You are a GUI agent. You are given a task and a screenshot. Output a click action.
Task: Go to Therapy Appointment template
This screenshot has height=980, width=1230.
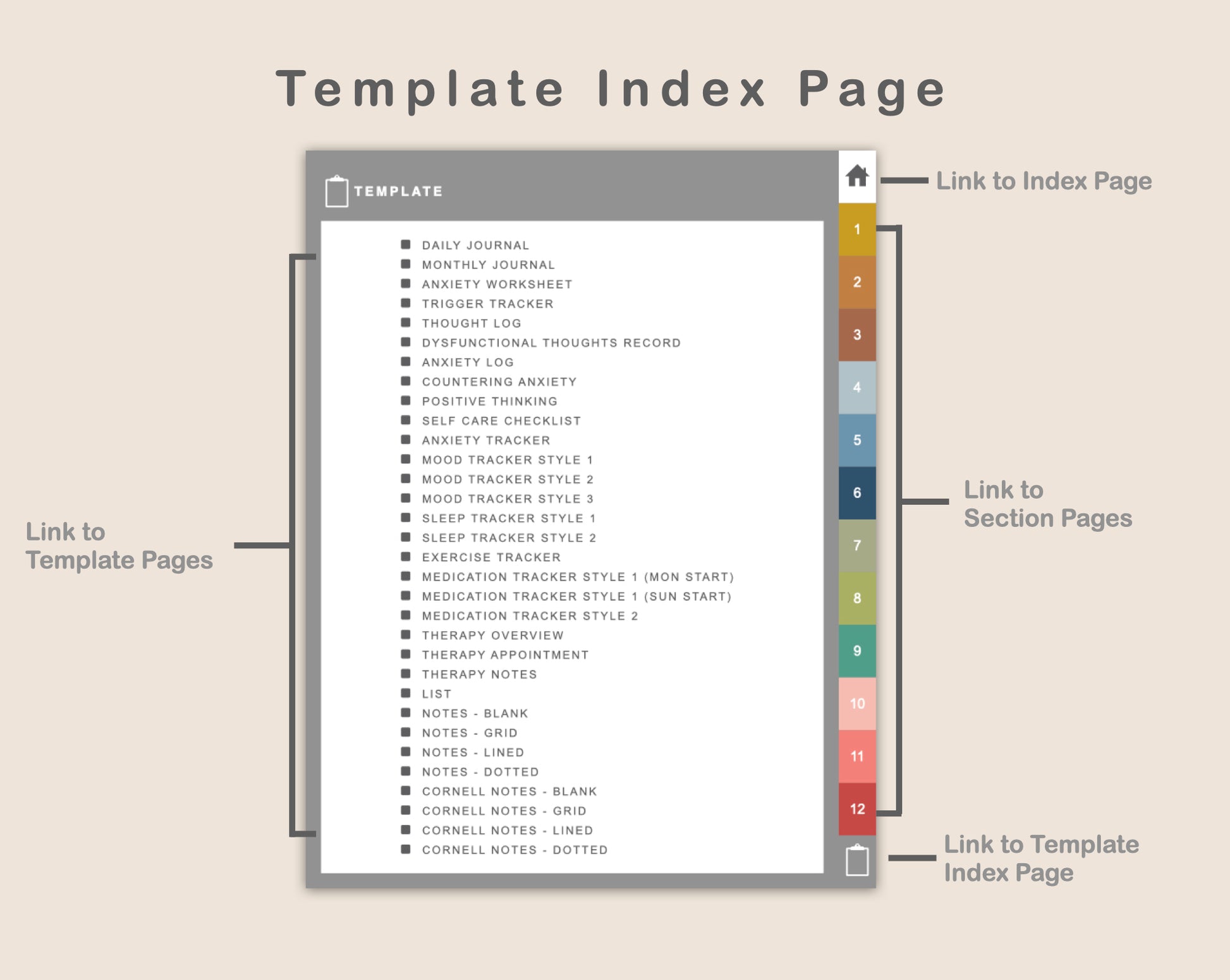point(505,655)
